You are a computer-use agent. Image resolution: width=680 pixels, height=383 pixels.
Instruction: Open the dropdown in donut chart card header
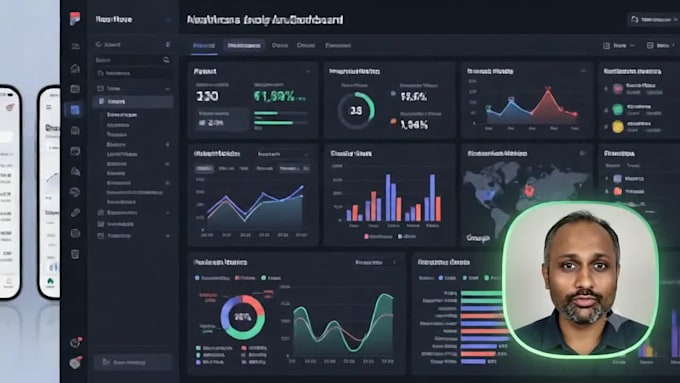point(375,262)
